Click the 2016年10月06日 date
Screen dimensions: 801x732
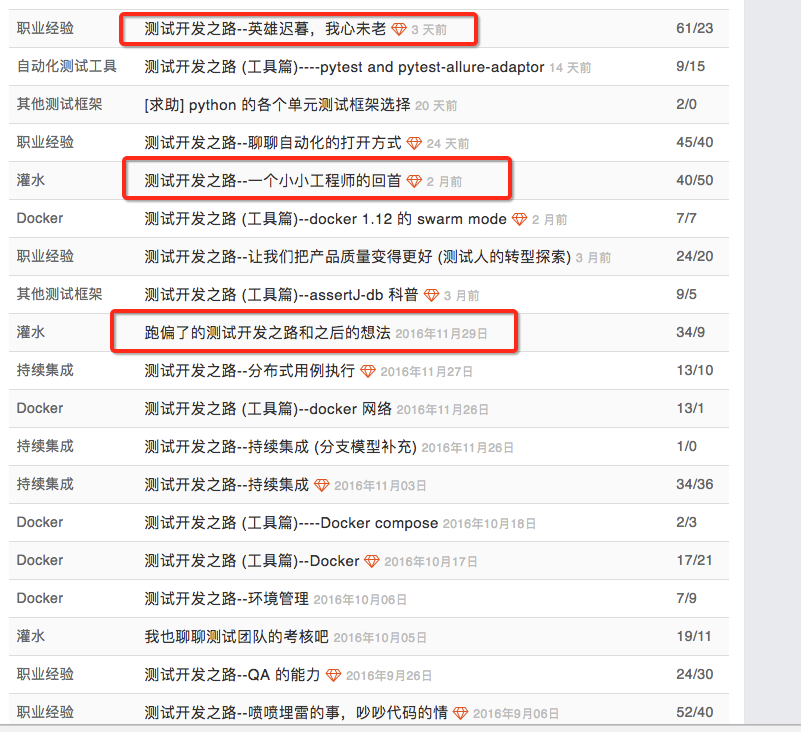click(360, 600)
